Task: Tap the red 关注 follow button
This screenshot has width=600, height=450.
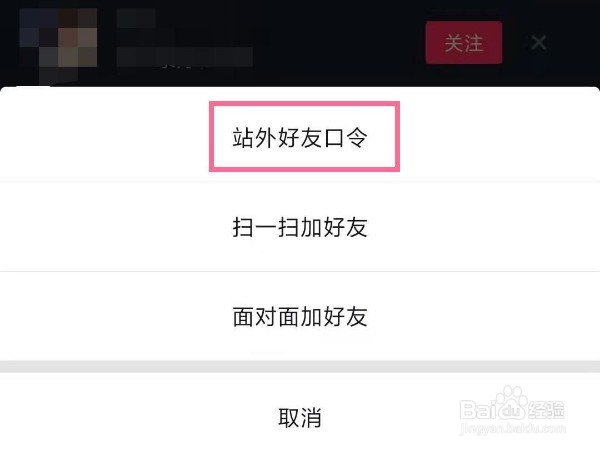Action: [463, 42]
